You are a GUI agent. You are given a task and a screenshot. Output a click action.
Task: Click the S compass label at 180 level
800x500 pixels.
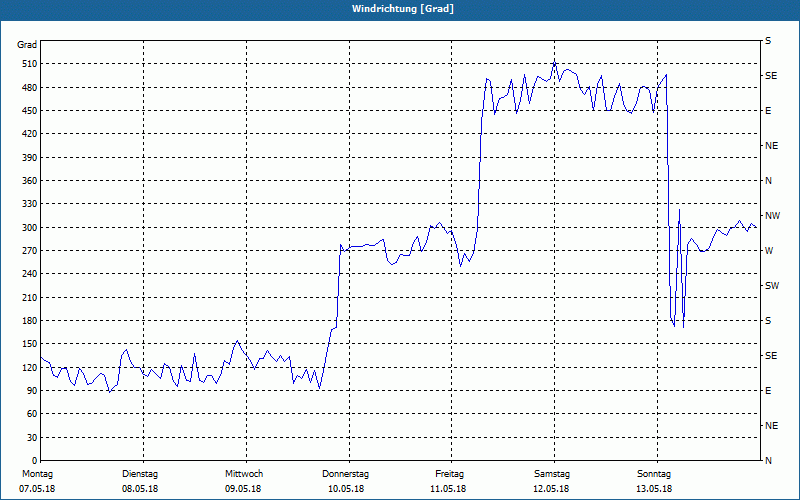click(768, 321)
